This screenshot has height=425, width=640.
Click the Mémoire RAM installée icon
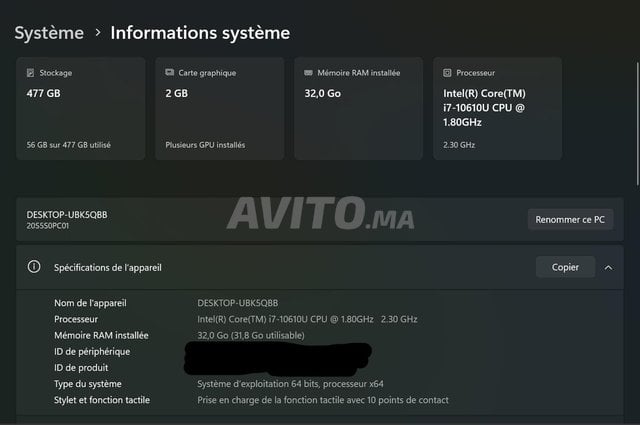[x=309, y=73]
